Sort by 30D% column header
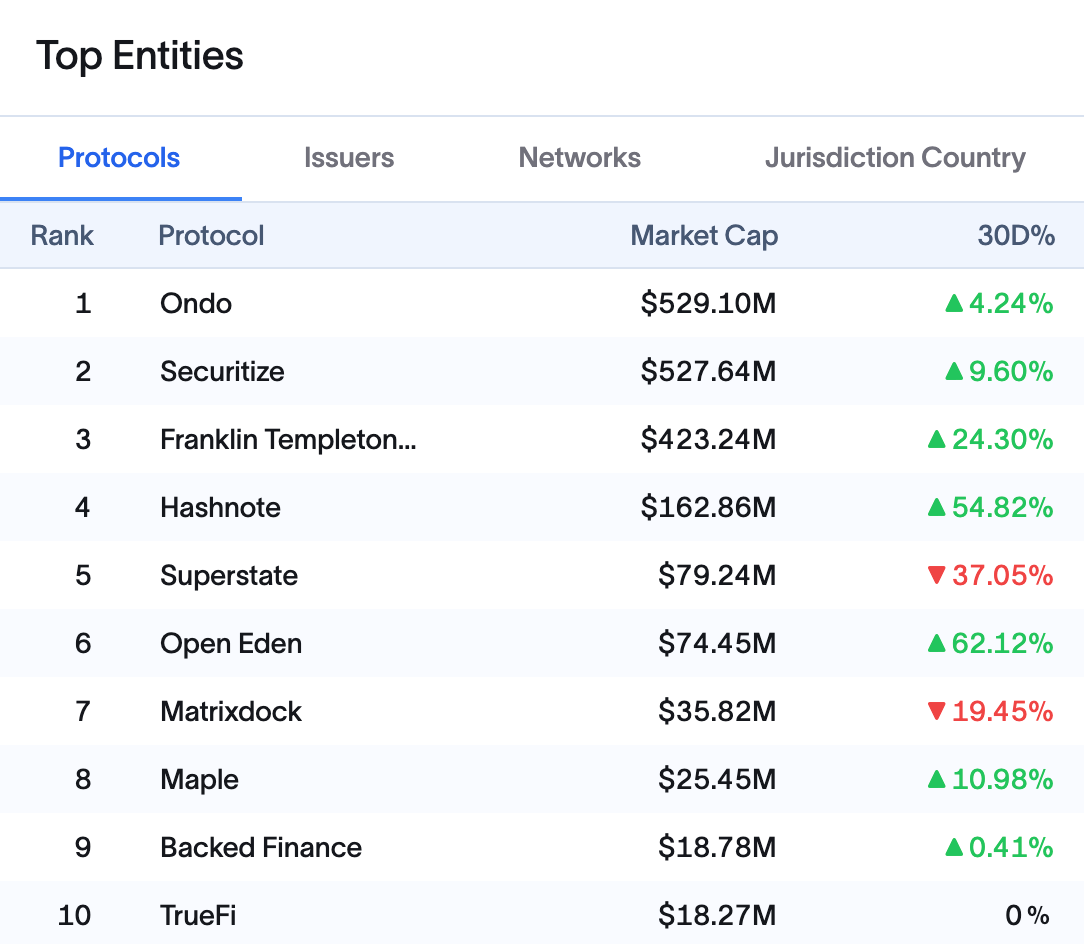Screen dimensions: 1084x944 [x=1015, y=236]
